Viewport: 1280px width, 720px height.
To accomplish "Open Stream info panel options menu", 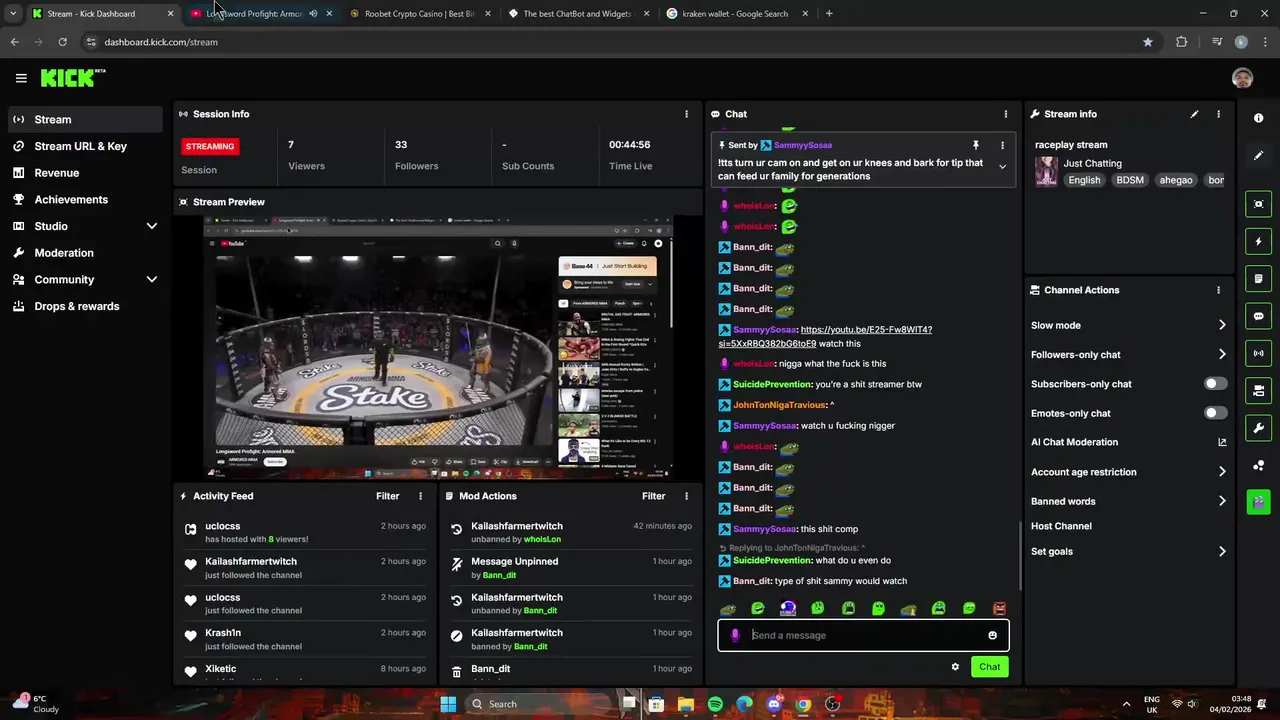I will click(x=1218, y=114).
